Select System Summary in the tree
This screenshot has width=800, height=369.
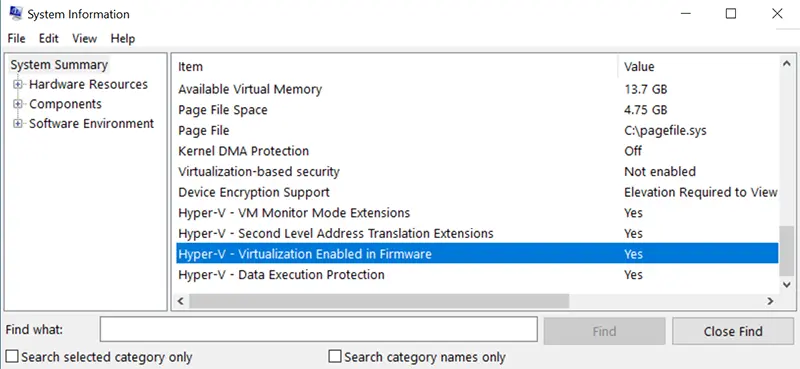tap(59, 65)
